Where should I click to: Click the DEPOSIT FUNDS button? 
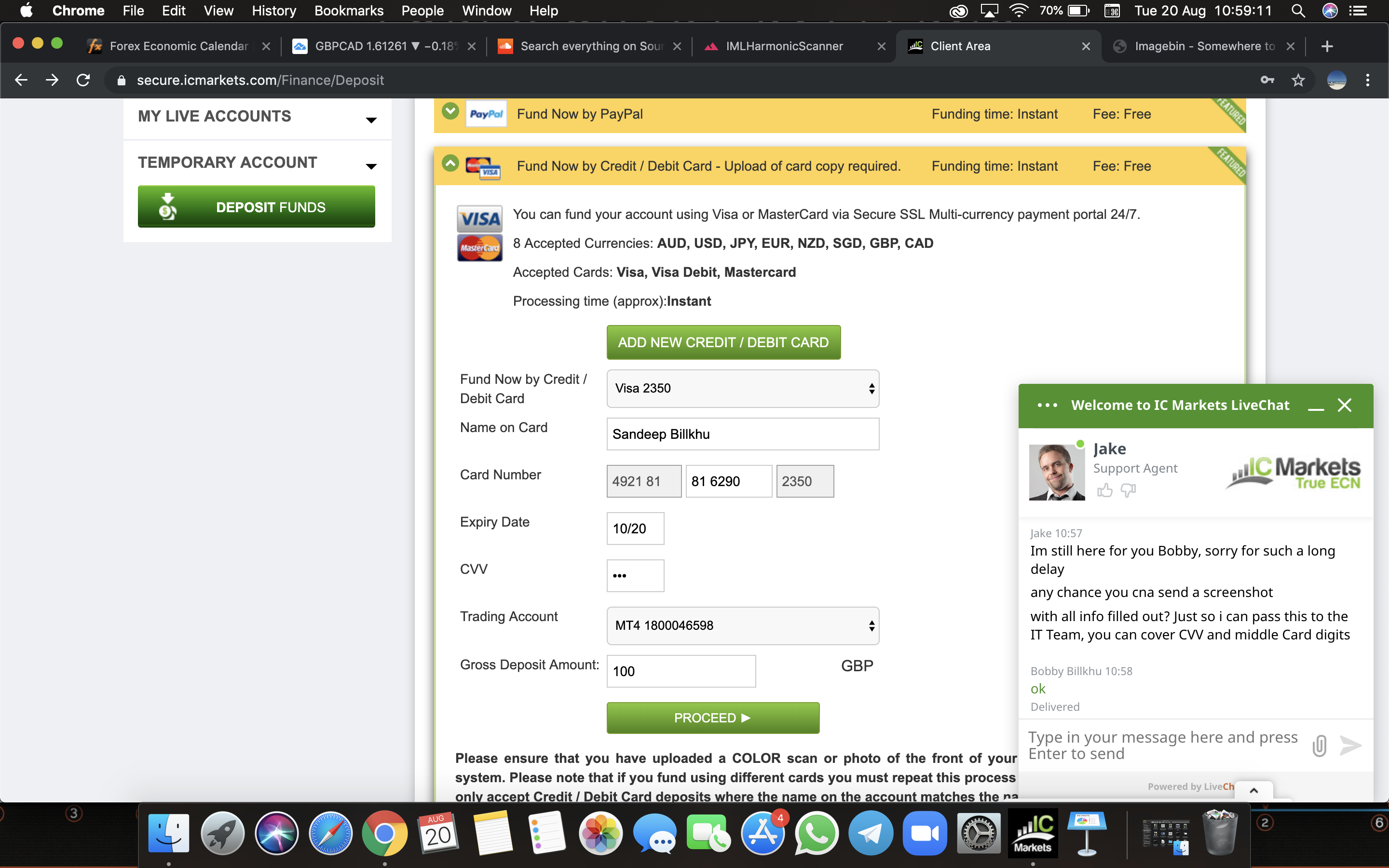coord(256,207)
